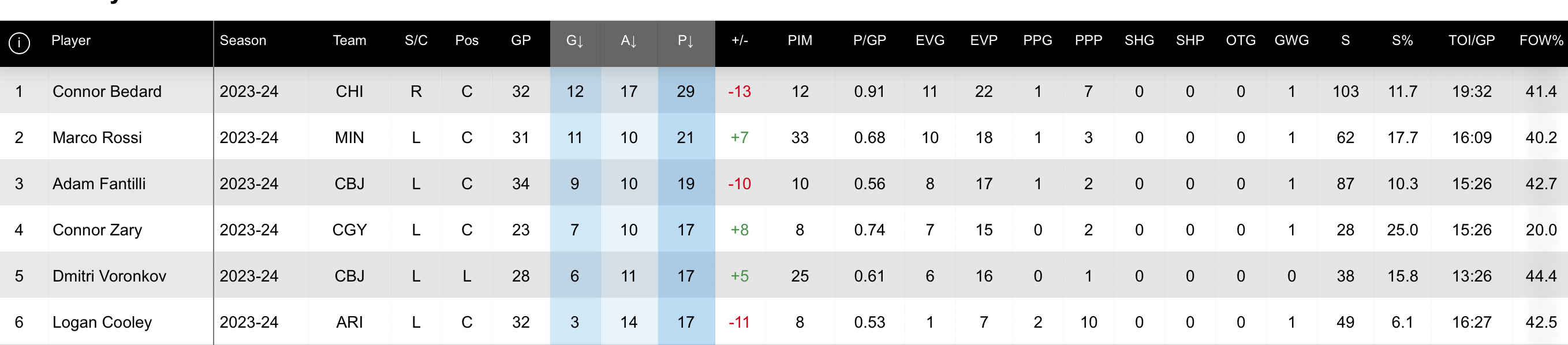Sort by Team column header
This screenshot has height=345, width=1568.
point(349,40)
